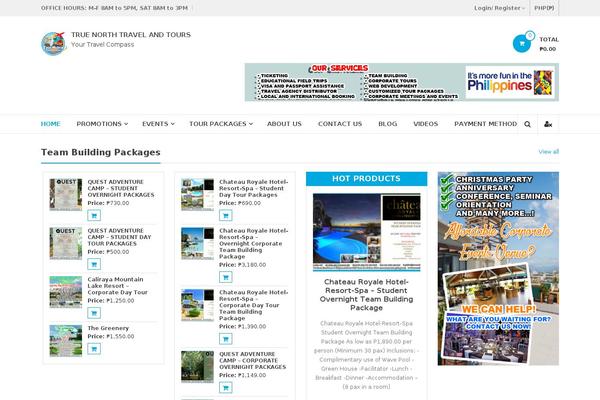Screen dimensions: 600x400
Task: Open the shopping cart icon in header
Action: (x=522, y=44)
